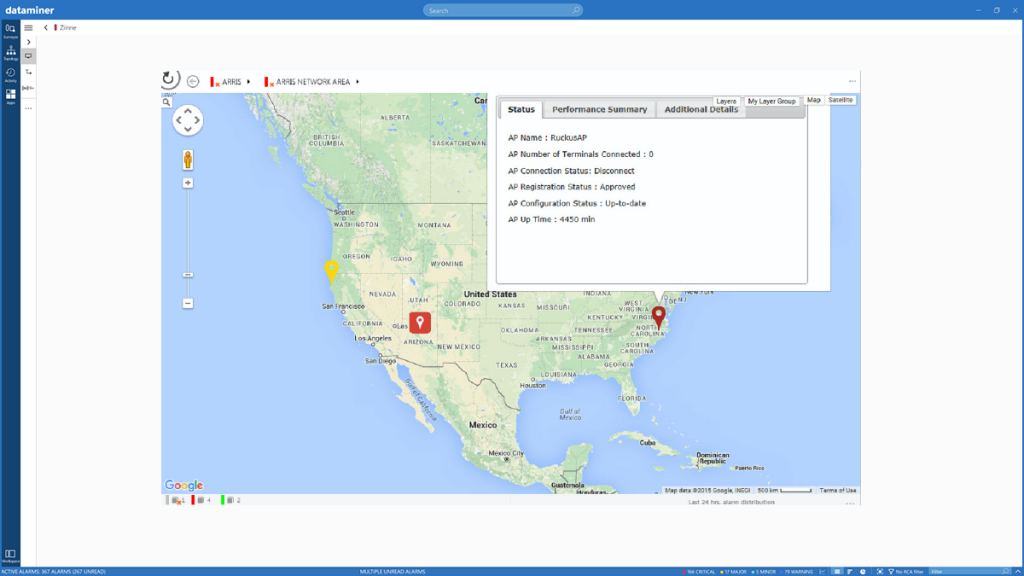
Task: Select the highlighted visual view icon
Action: click(29, 56)
